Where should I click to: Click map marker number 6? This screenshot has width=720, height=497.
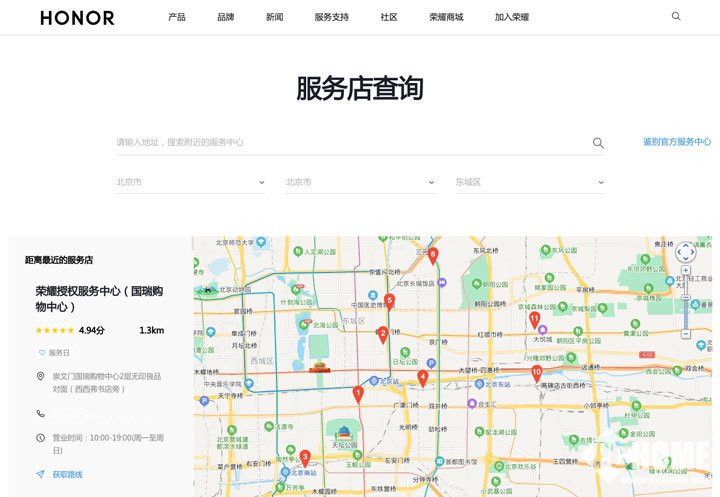point(433,254)
